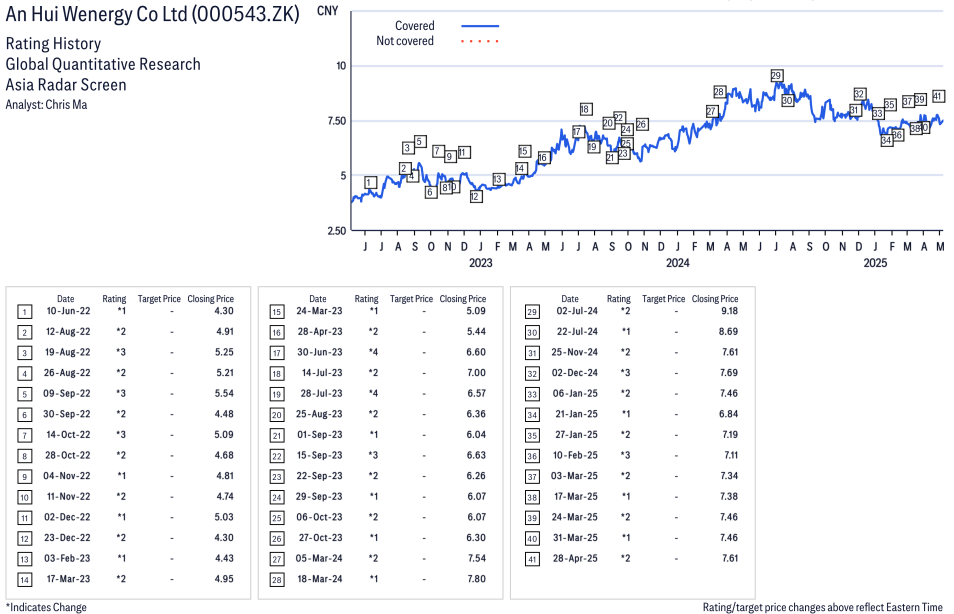This screenshot has width=954, height=614.
Task: Click the Global Quantitative Research line
Action: click(x=103, y=65)
